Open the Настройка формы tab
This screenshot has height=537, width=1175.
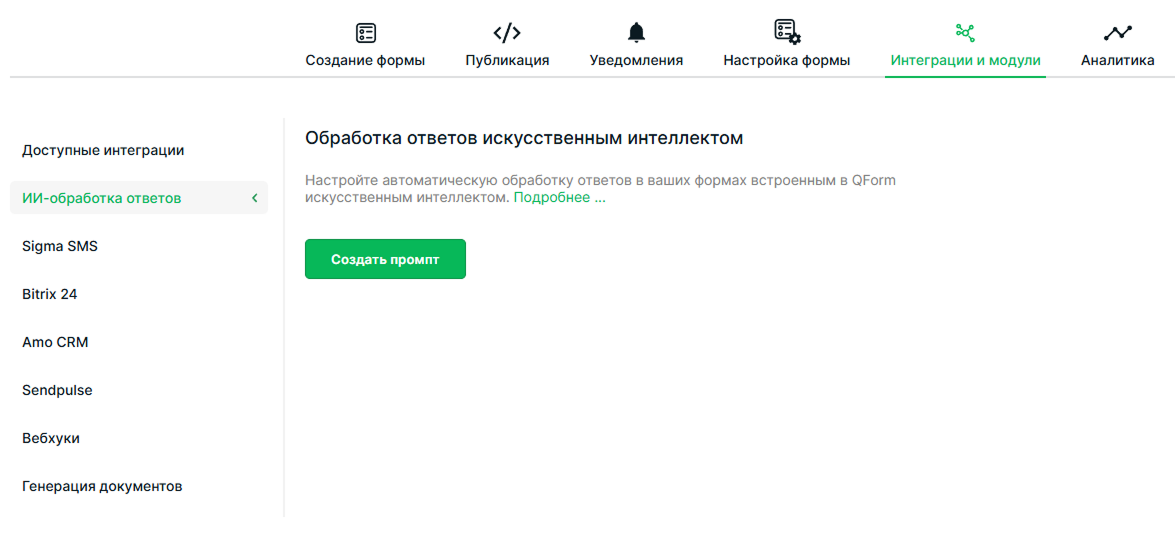click(787, 61)
